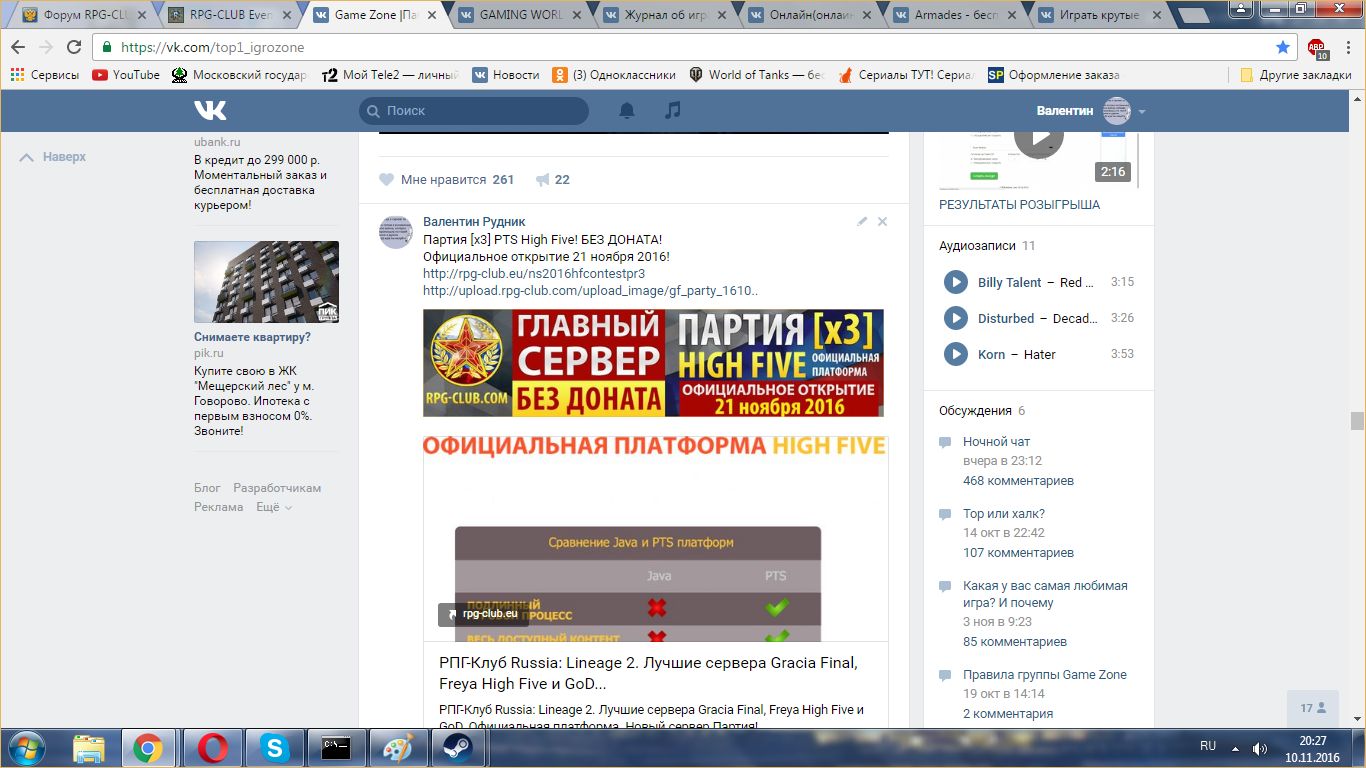Follow the upload.rpg-club.com image link
The width and height of the screenshot is (1366, 768).
591,291
